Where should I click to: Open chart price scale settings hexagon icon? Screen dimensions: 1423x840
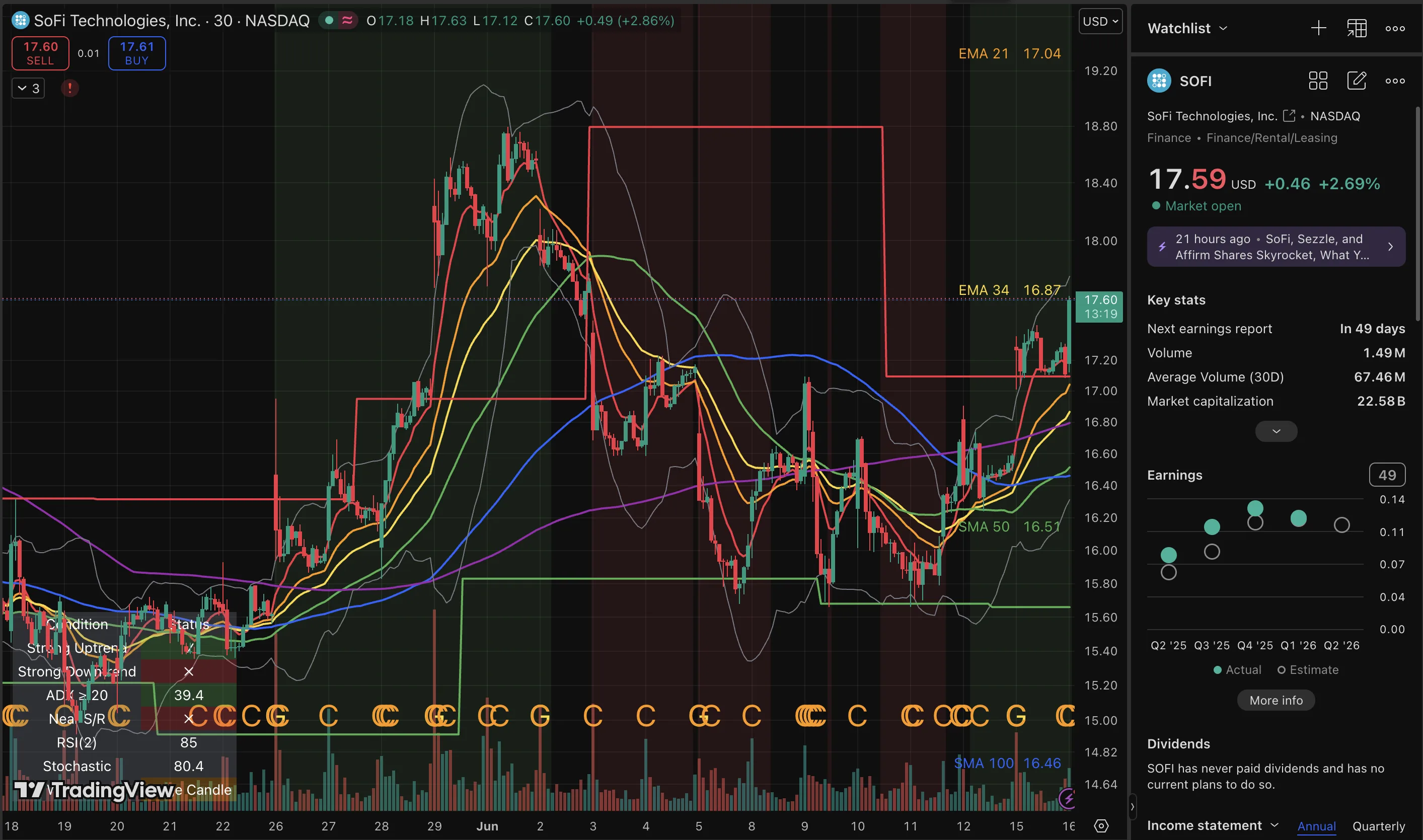tap(1101, 826)
